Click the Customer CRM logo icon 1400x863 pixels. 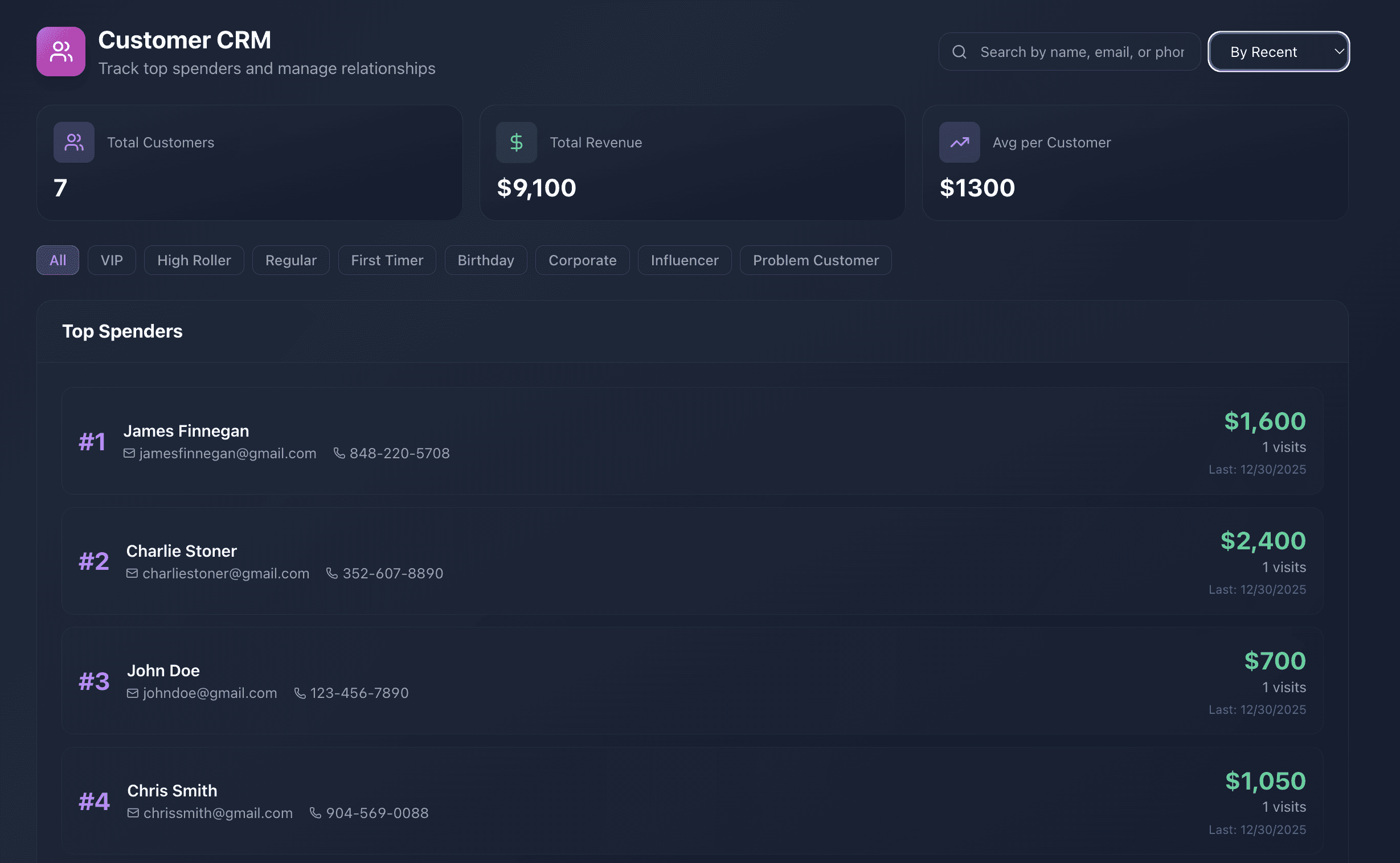pos(61,51)
